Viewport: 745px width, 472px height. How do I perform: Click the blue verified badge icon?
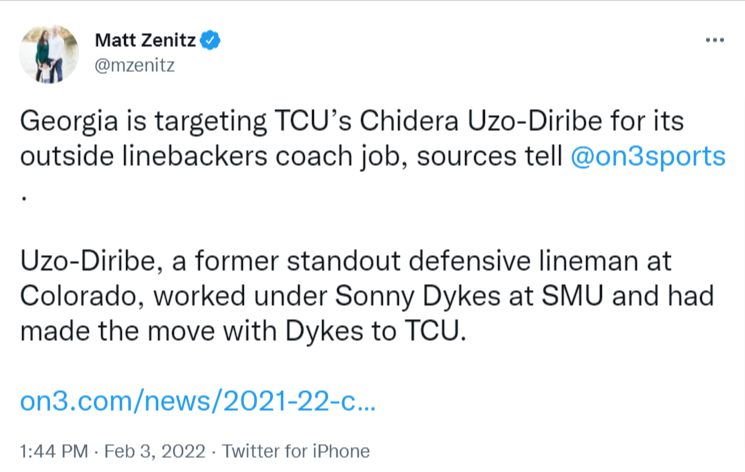point(211,41)
